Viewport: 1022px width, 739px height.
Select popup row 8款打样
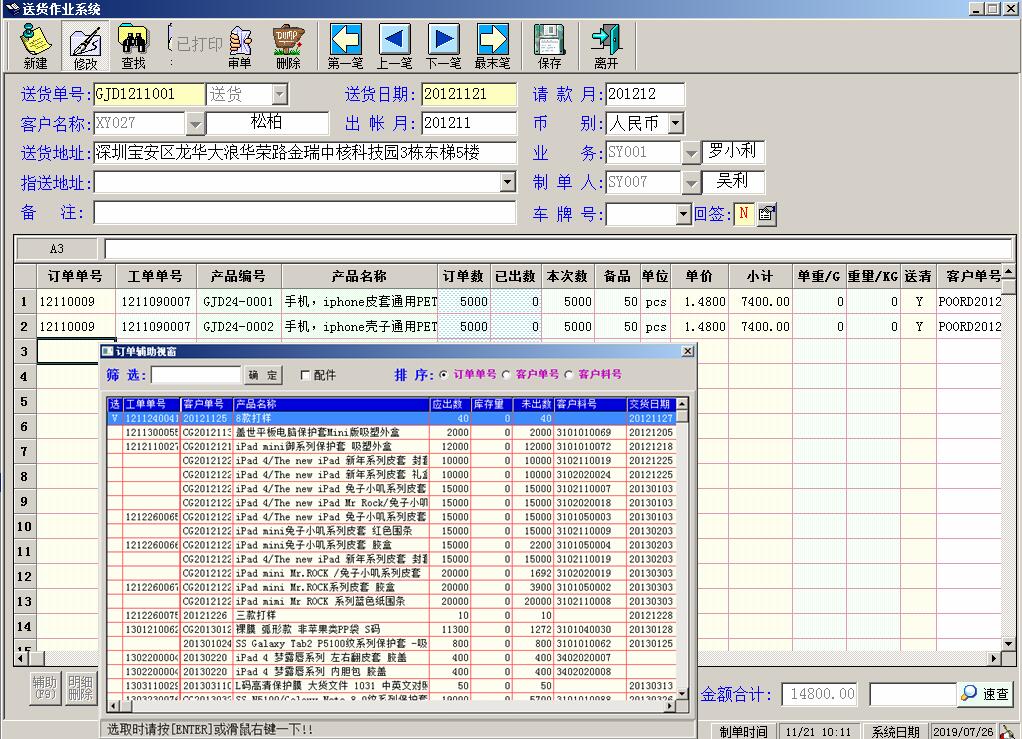tap(391, 418)
